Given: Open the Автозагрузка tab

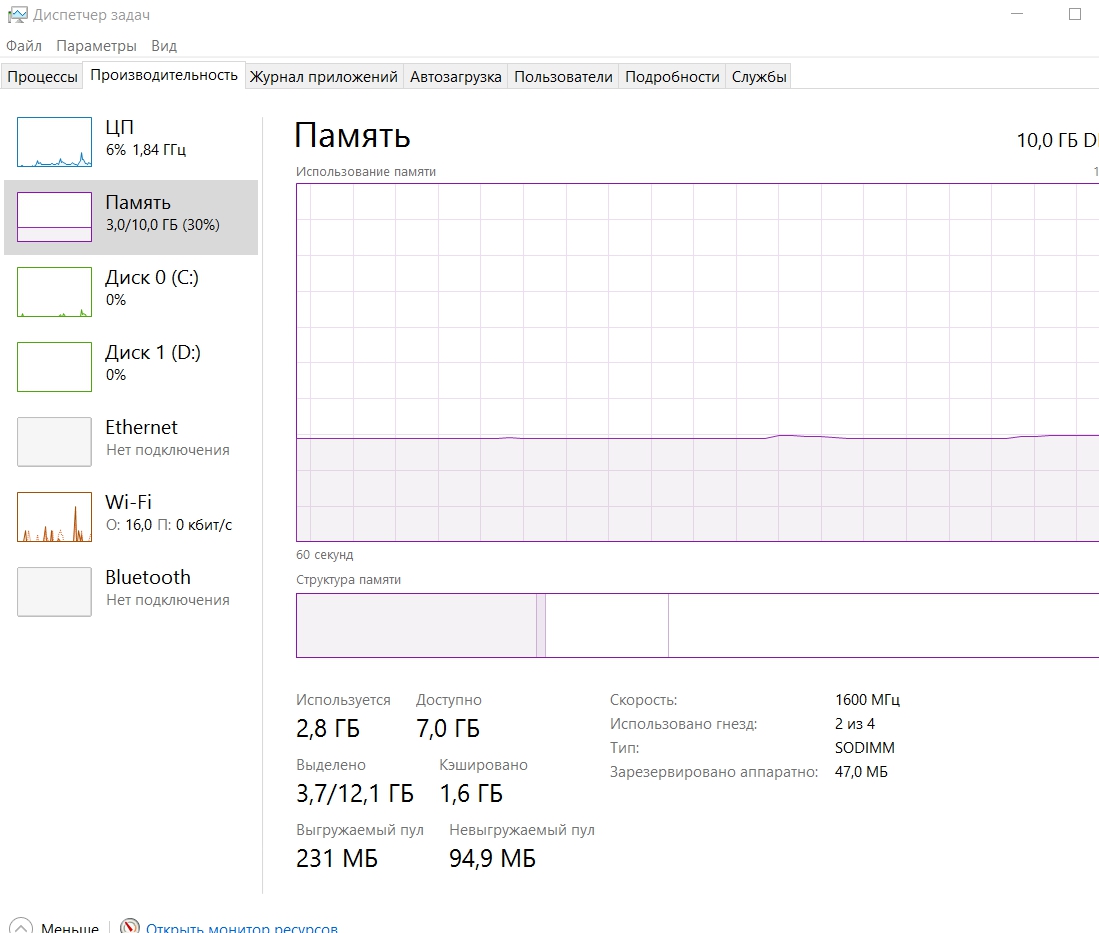Looking at the screenshot, I should point(456,76).
